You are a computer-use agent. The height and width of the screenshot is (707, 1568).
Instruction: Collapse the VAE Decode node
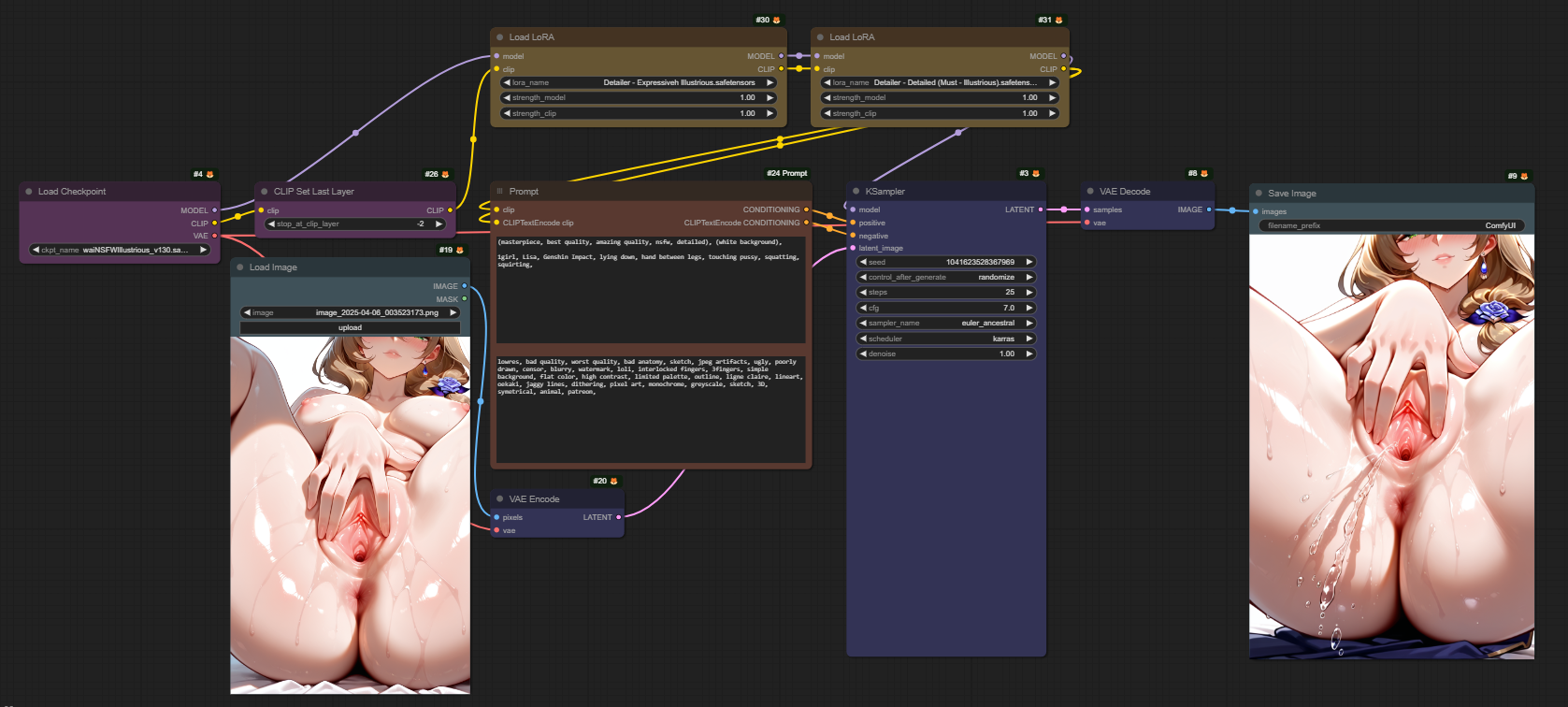tap(1090, 191)
